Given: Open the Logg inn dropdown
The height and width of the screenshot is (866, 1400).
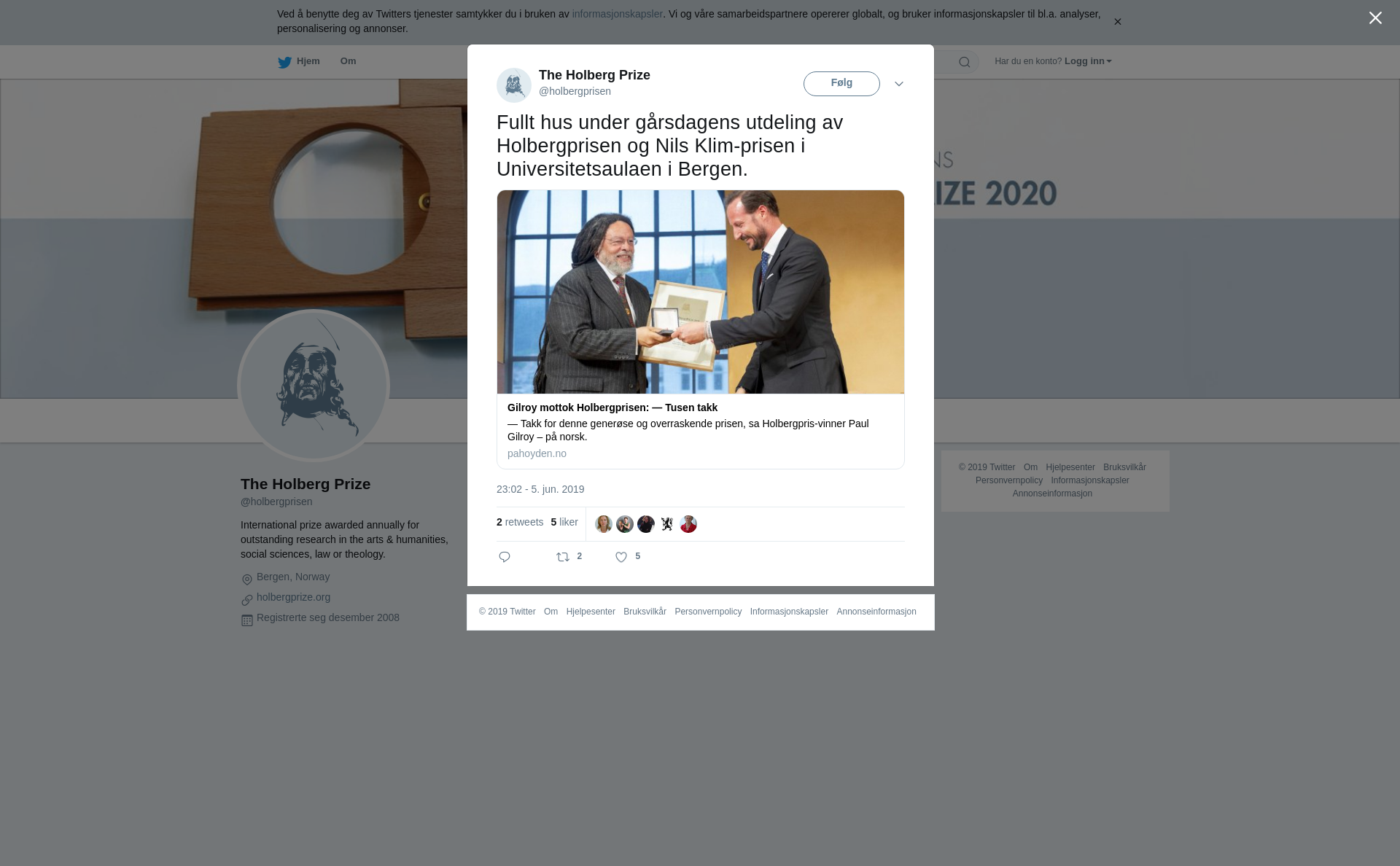Looking at the screenshot, I should point(1088,61).
